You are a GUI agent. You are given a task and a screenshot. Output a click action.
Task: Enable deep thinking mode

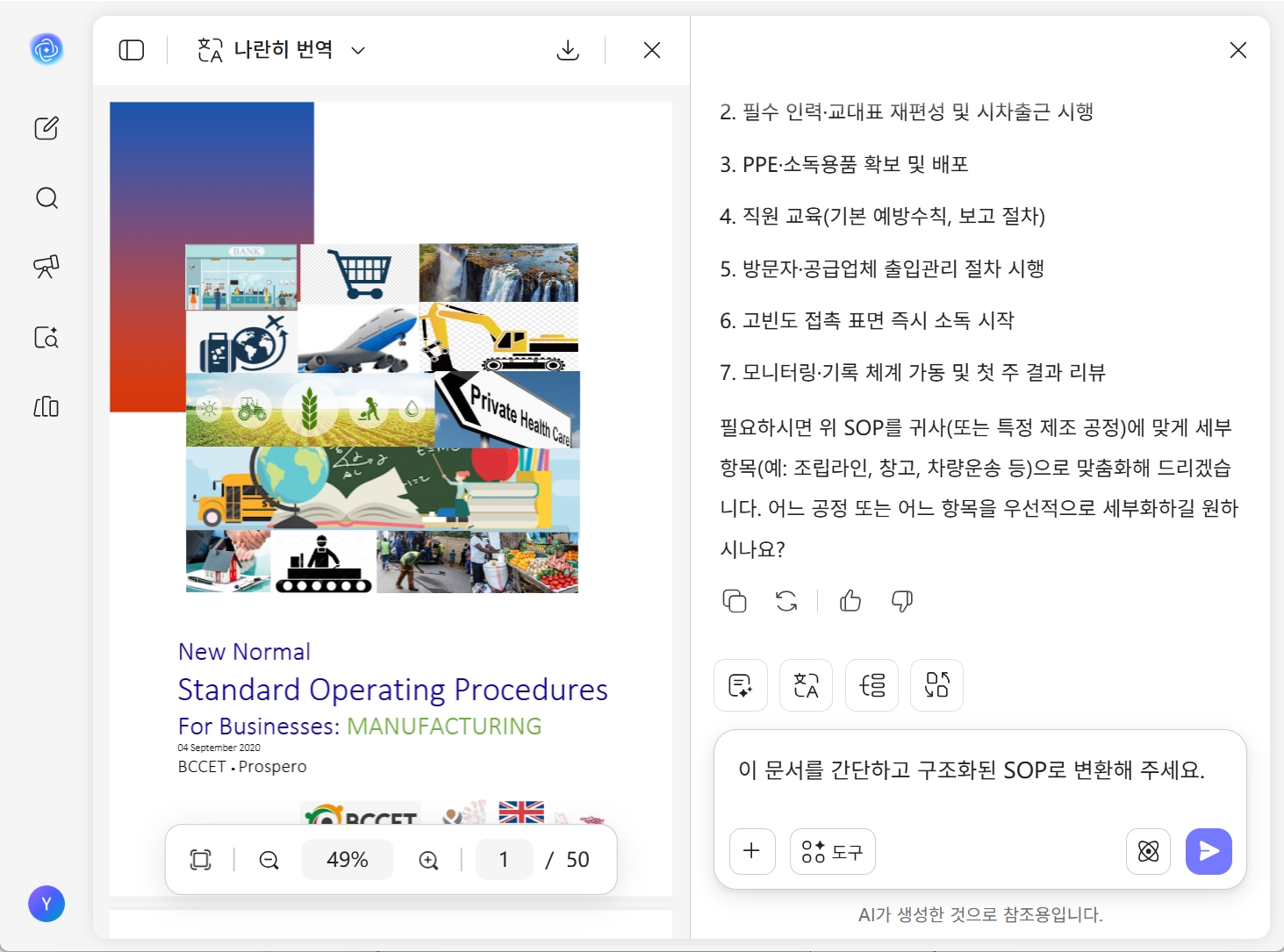(x=1148, y=851)
